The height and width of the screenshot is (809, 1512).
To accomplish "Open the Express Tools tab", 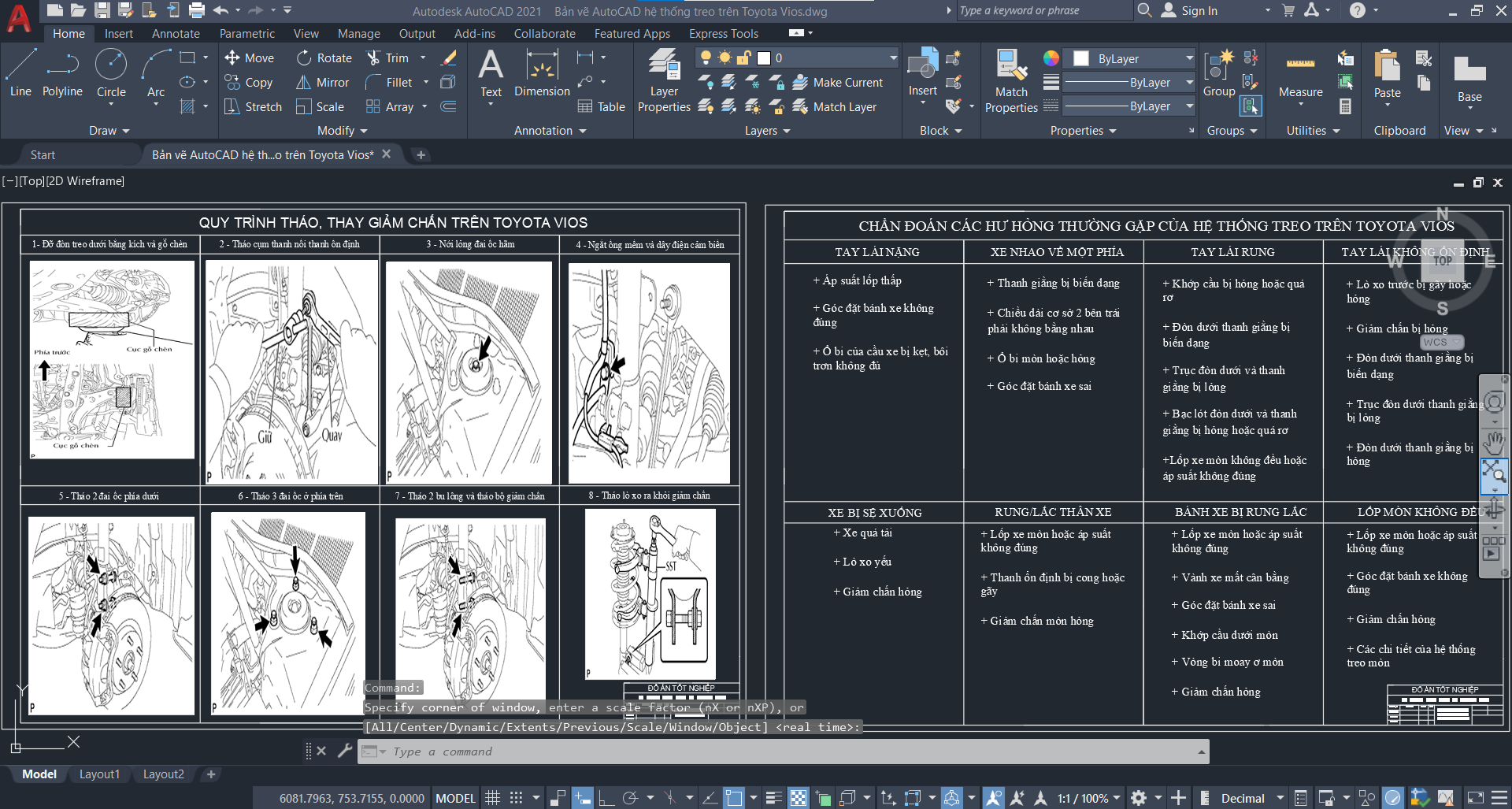I will click(x=724, y=34).
